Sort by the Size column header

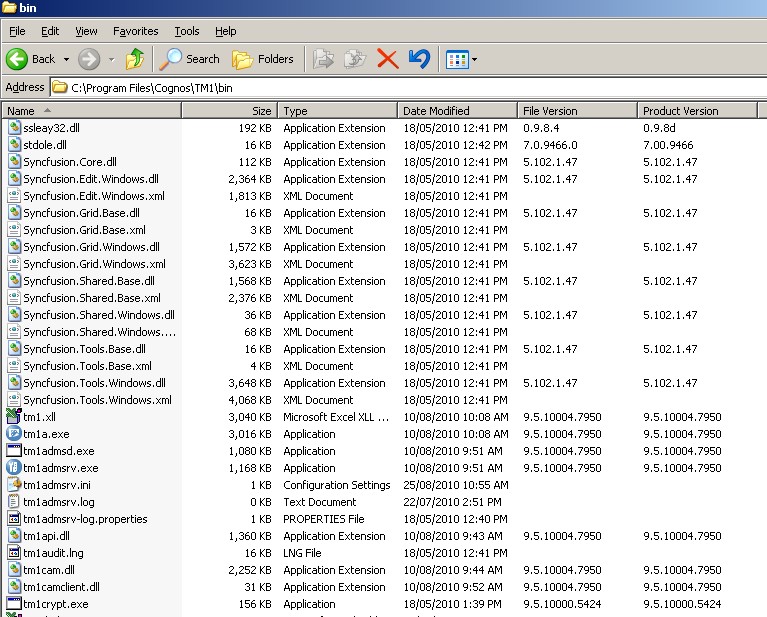click(229, 111)
